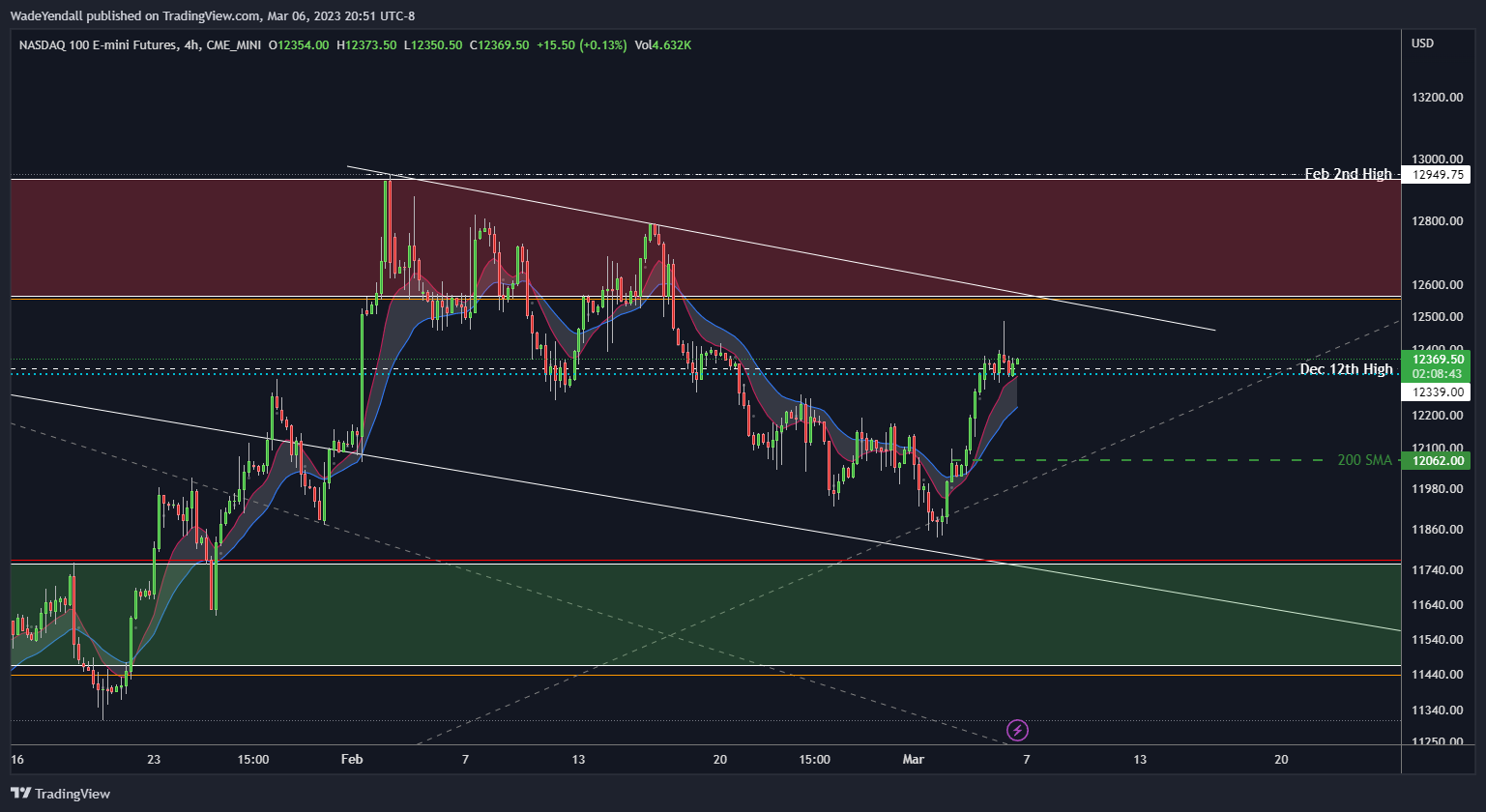Click the 12062.00 SMA price tag

tap(1439, 461)
